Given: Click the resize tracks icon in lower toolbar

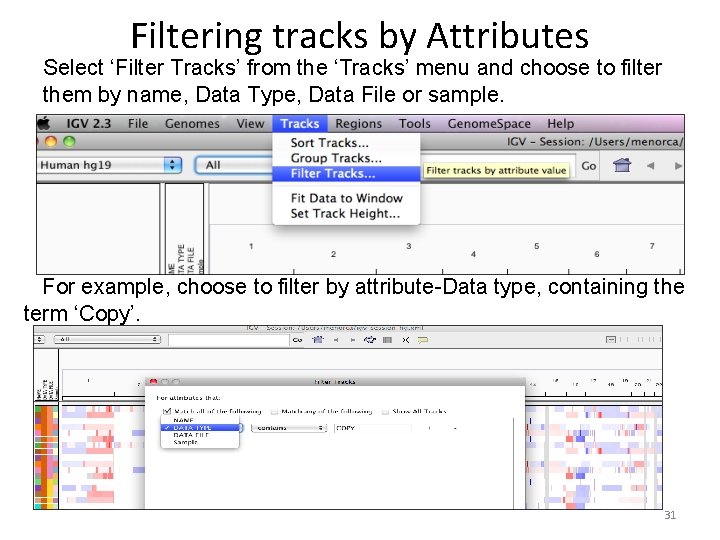Looking at the screenshot, I should tap(405, 340).
